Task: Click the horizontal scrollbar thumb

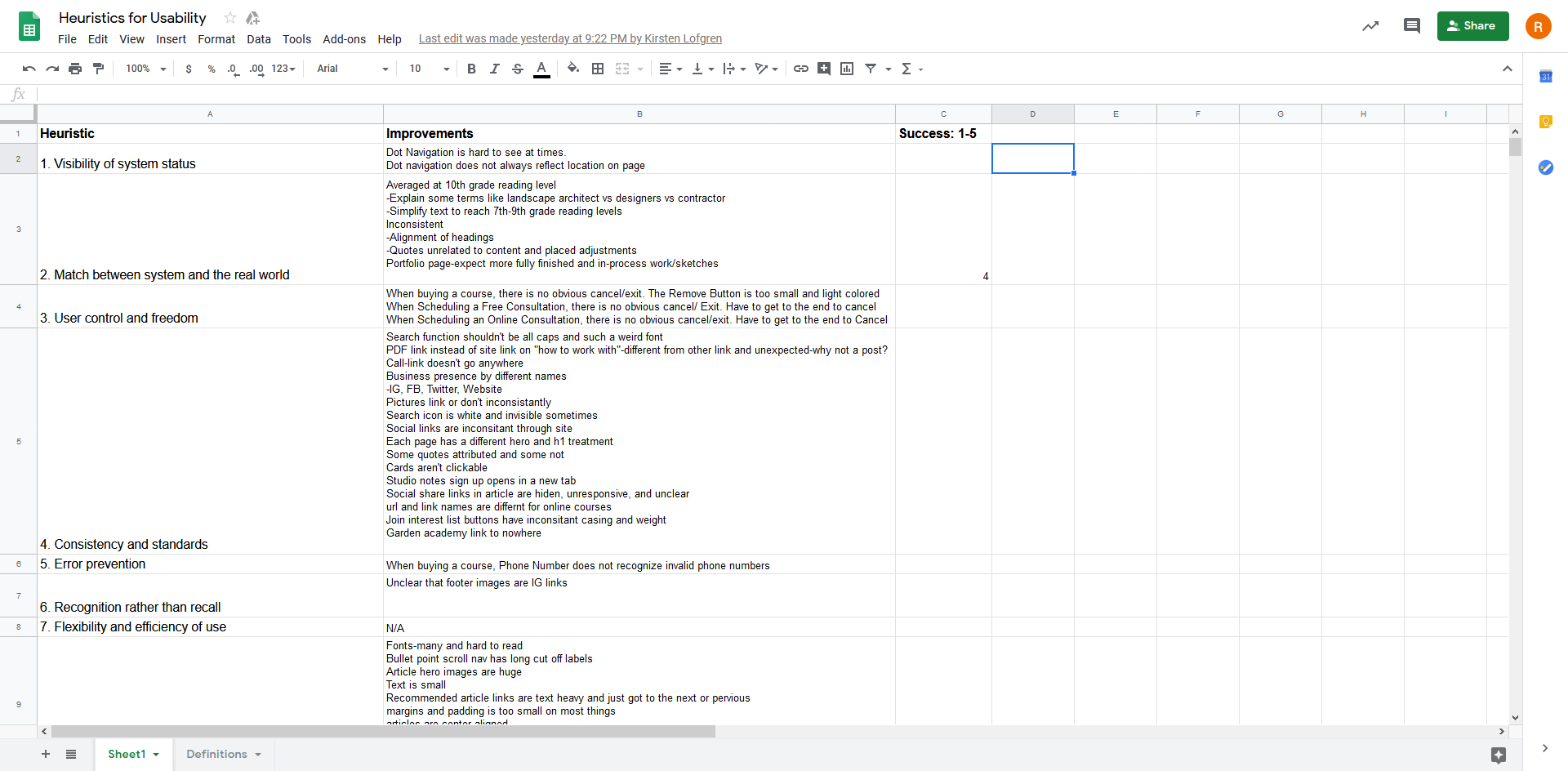Action: [x=383, y=732]
